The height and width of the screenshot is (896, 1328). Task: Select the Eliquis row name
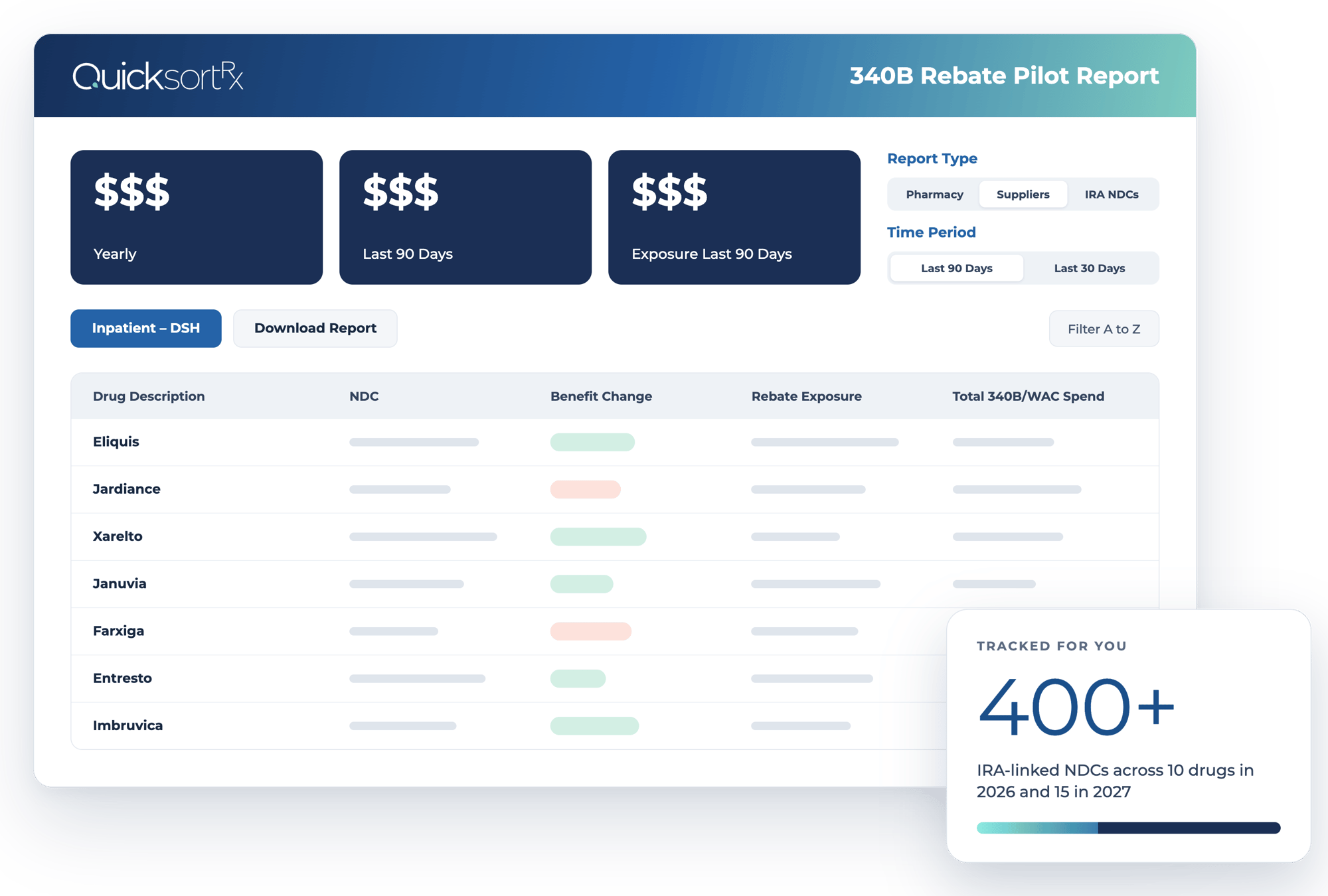tap(116, 442)
